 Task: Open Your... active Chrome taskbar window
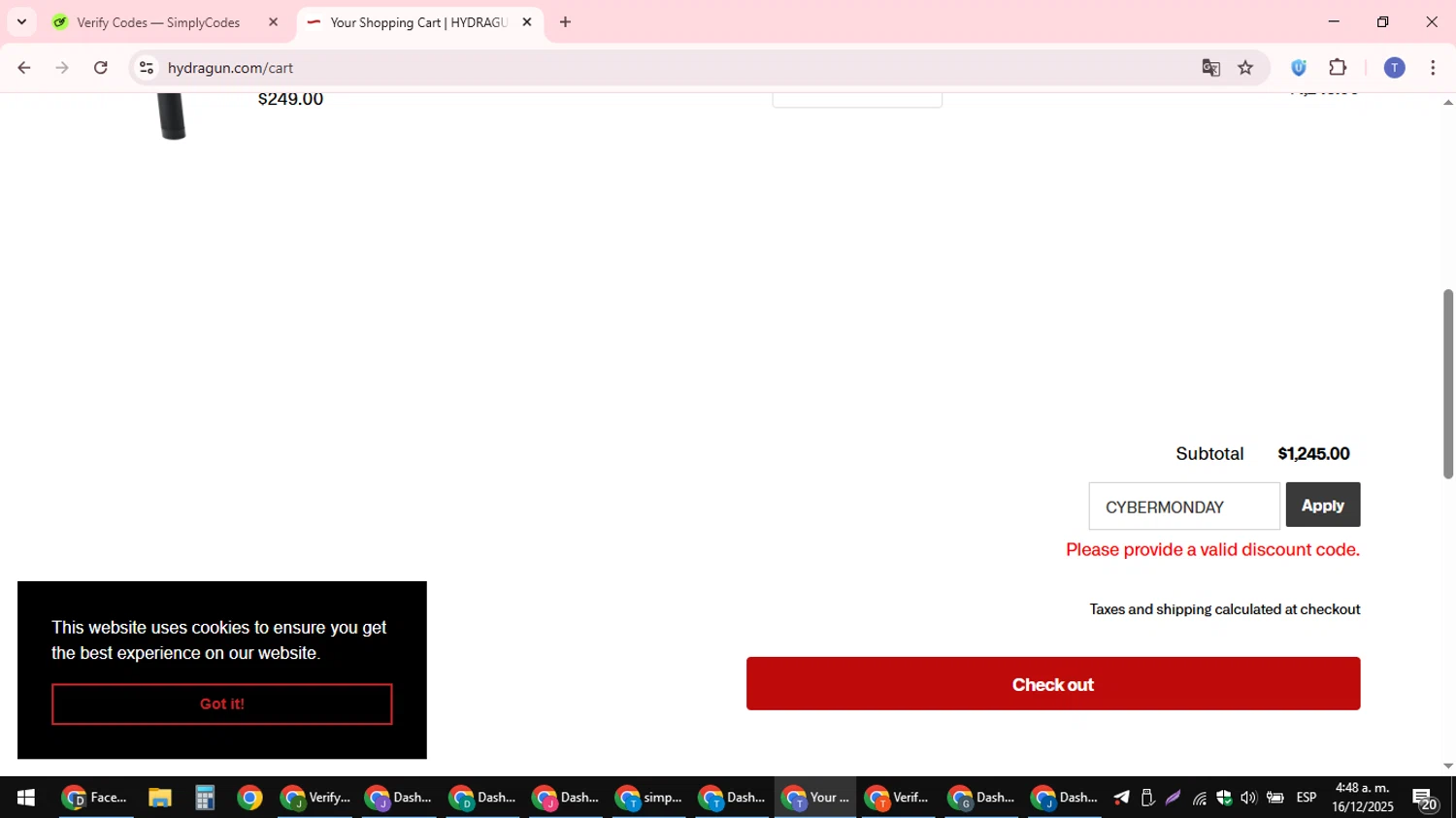pyautogui.click(x=815, y=798)
